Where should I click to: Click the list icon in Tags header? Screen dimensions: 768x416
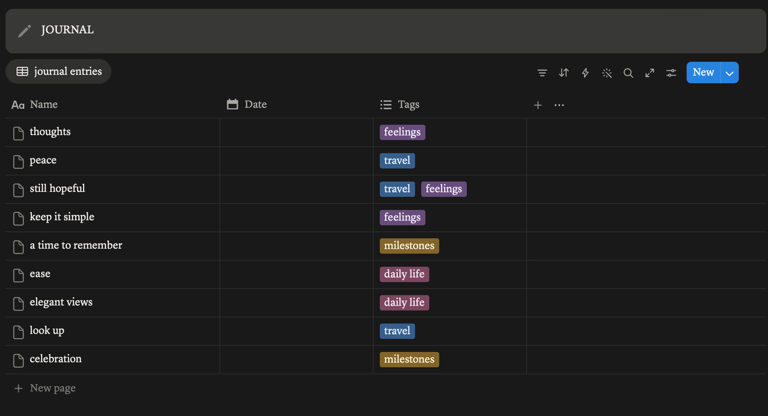point(386,105)
